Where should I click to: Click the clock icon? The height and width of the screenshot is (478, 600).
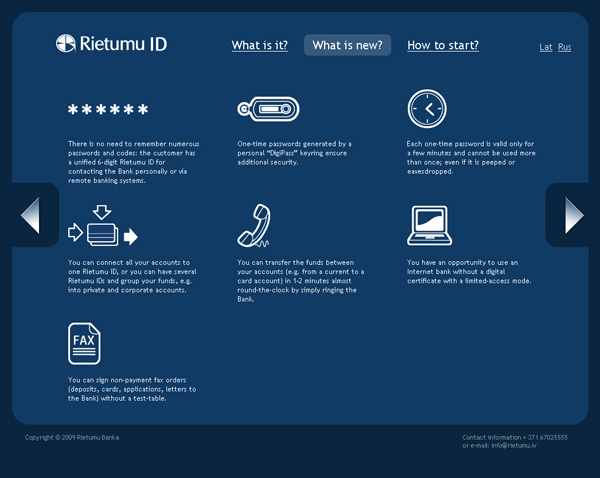tap(427, 109)
